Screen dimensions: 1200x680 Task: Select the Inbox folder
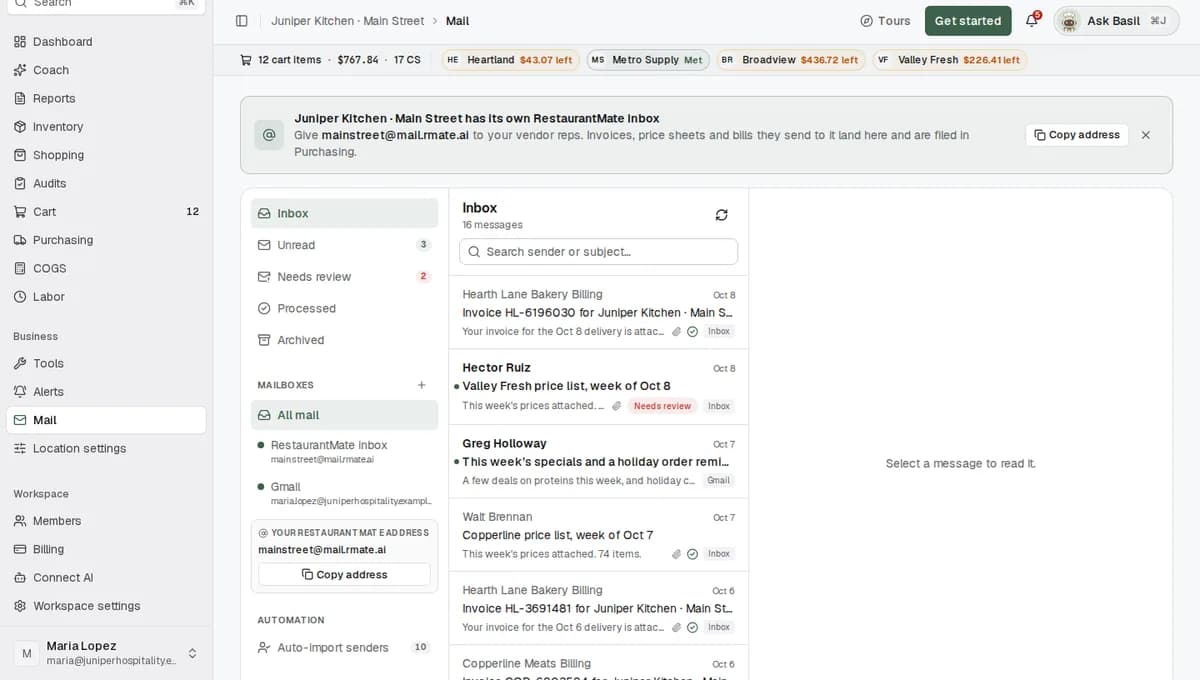[344, 213]
